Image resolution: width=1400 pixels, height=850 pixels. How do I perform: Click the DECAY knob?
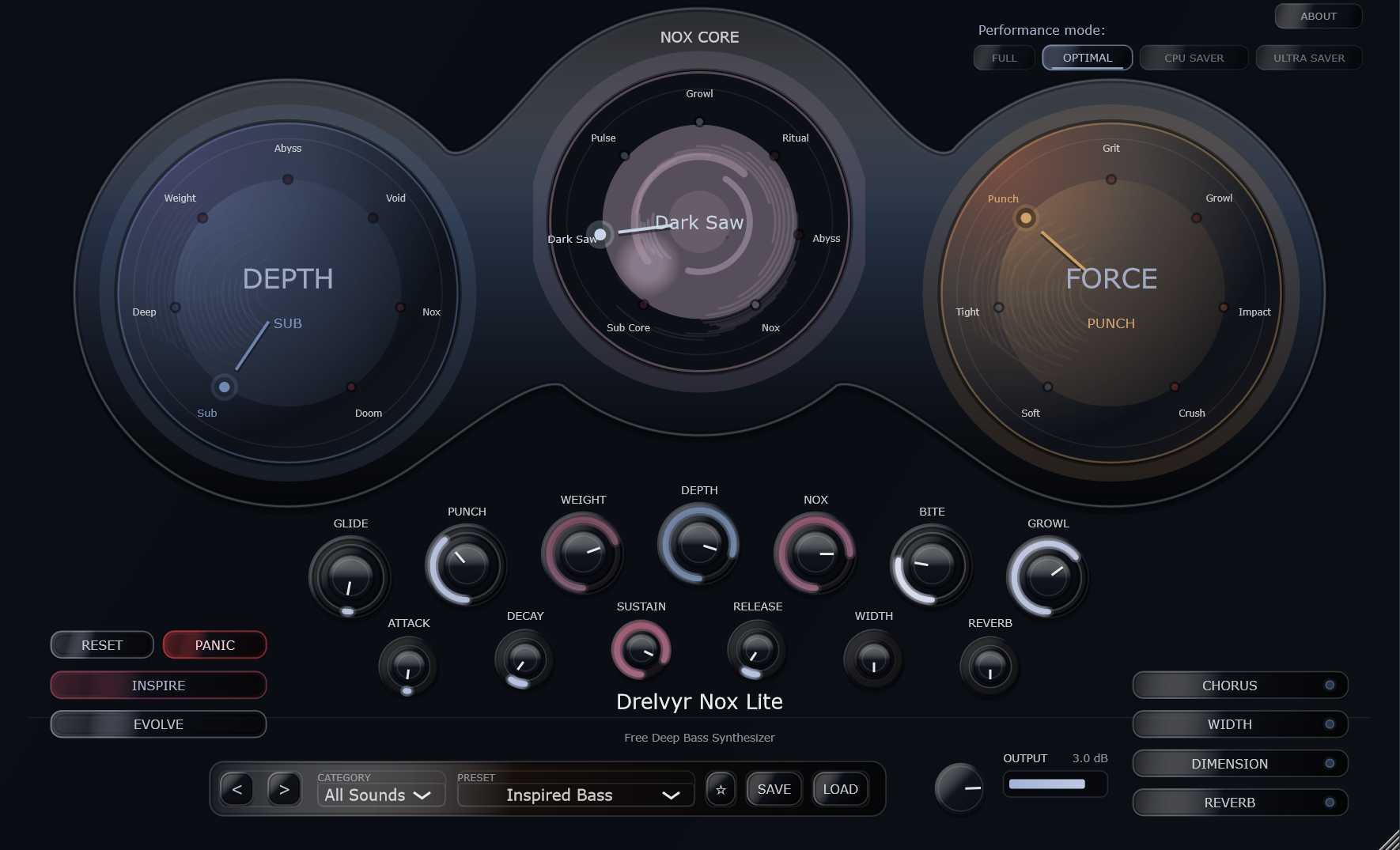524,659
